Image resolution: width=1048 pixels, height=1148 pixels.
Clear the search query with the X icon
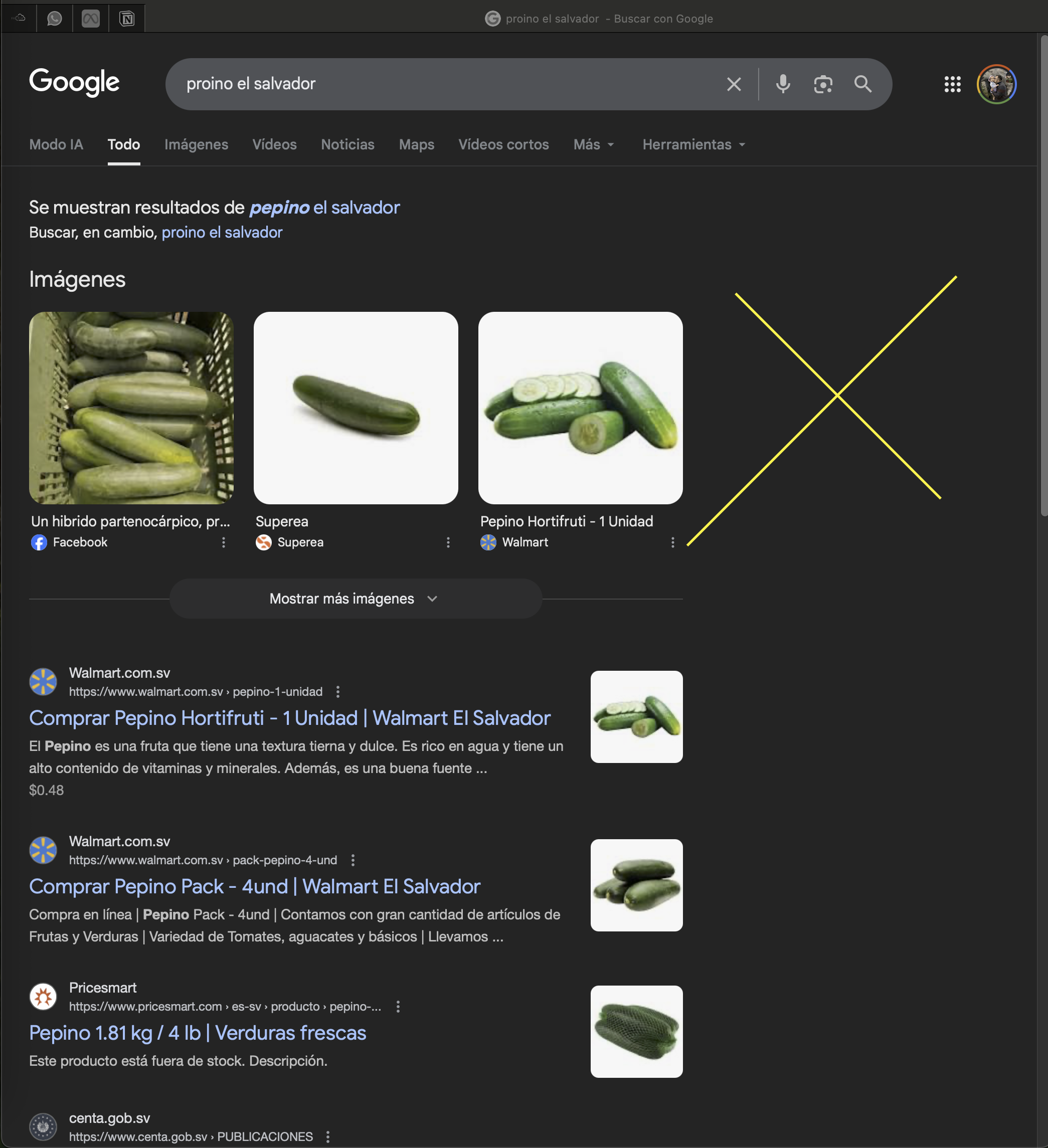[734, 84]
